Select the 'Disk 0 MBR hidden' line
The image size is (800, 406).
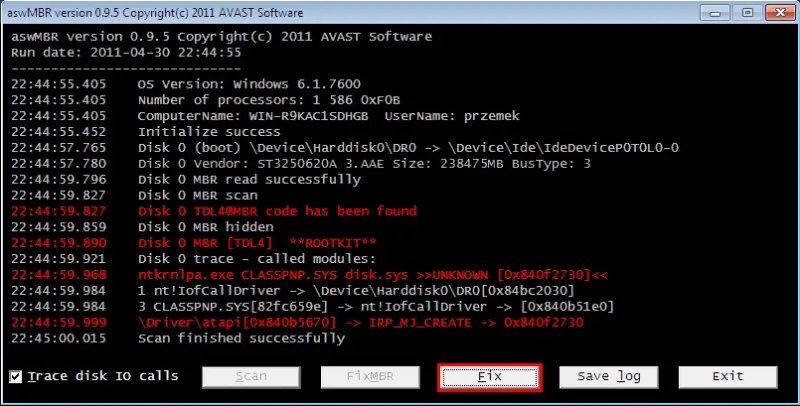142,227
